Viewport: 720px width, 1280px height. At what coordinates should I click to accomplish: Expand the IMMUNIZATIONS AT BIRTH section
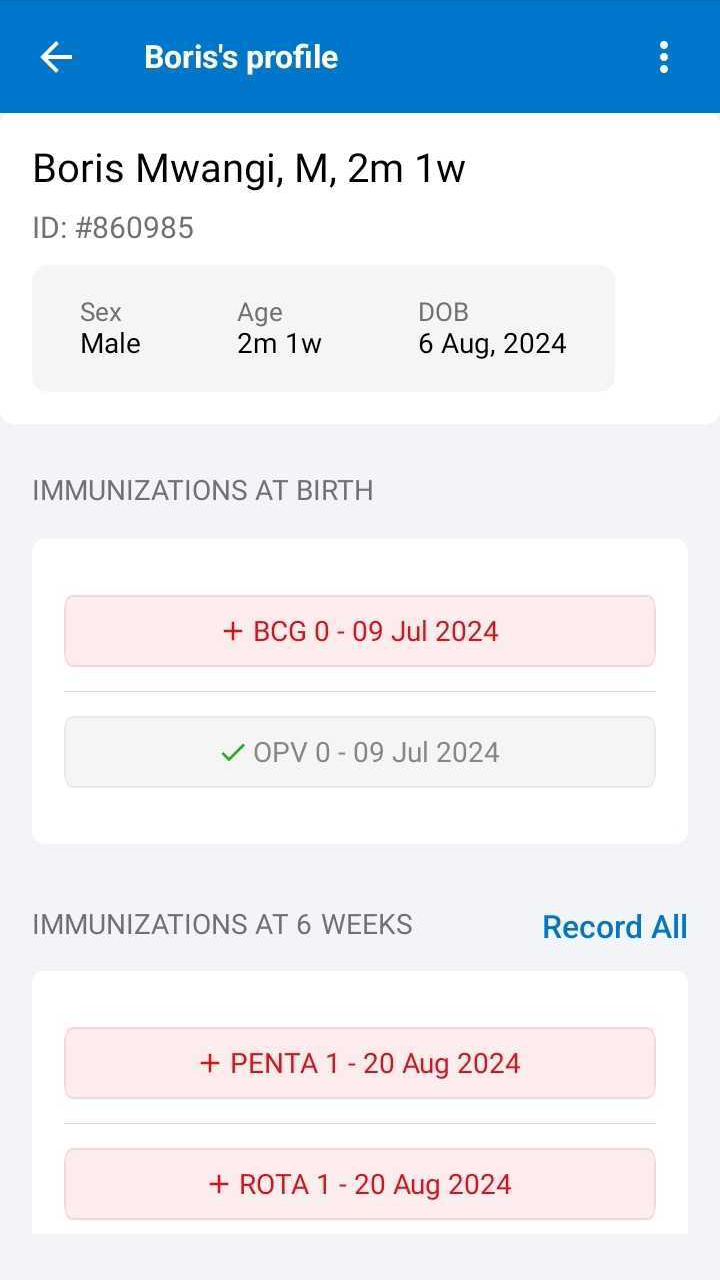(x=202, y=490)
